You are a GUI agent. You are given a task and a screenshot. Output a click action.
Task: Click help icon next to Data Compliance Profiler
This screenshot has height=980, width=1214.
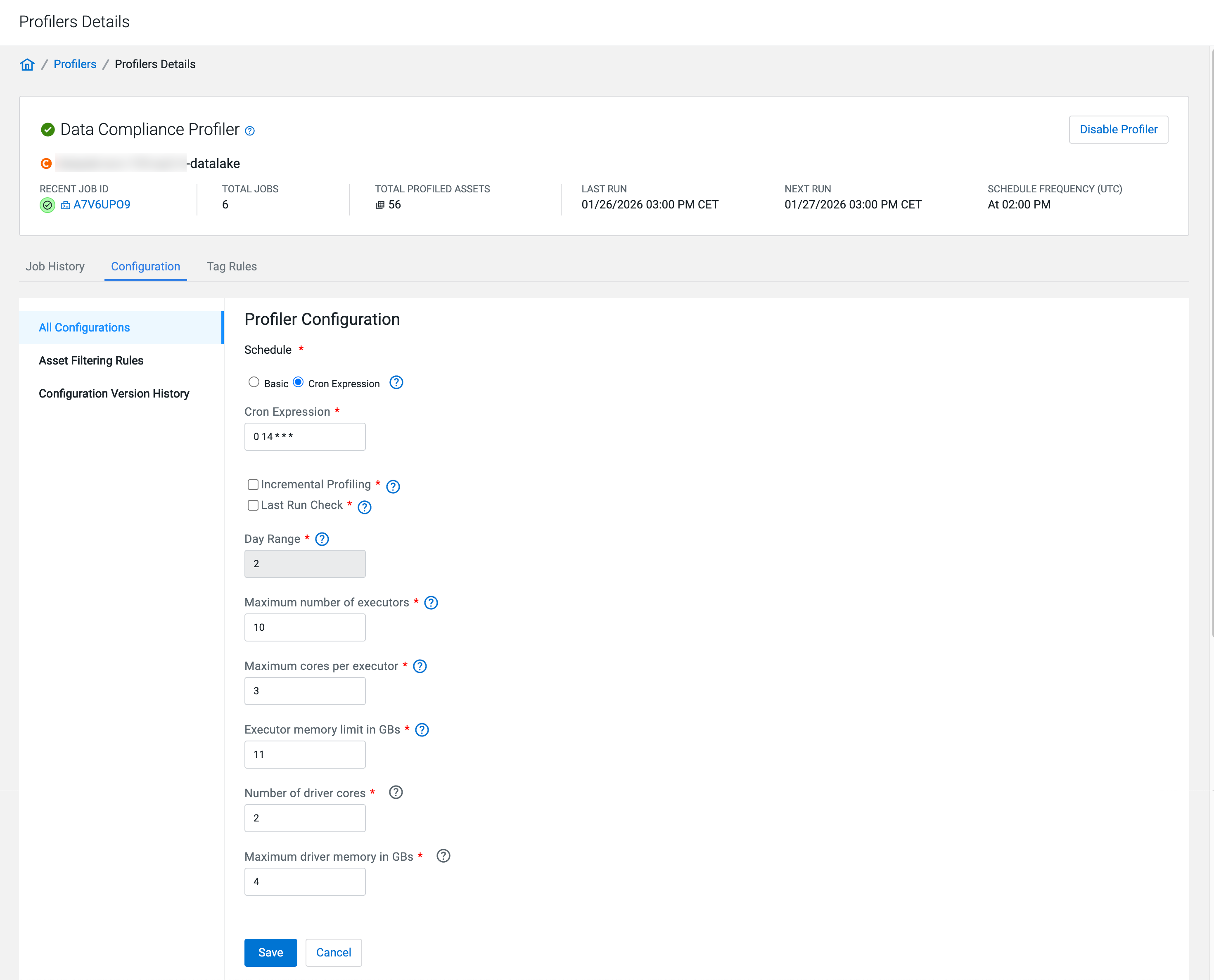(249, 131)
